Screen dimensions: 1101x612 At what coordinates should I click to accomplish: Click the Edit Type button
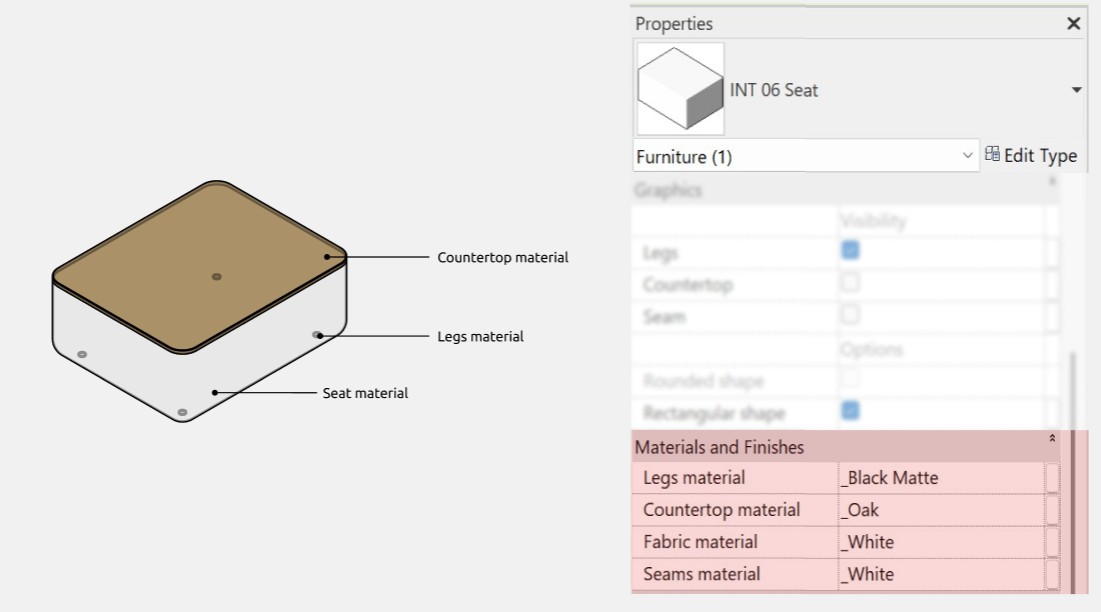[1031, 155]
